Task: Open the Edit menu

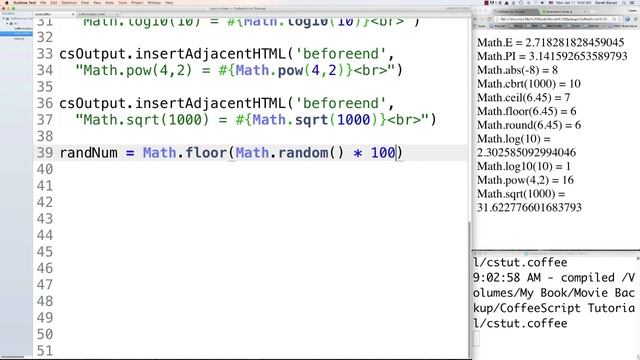Action: (54, 3)
